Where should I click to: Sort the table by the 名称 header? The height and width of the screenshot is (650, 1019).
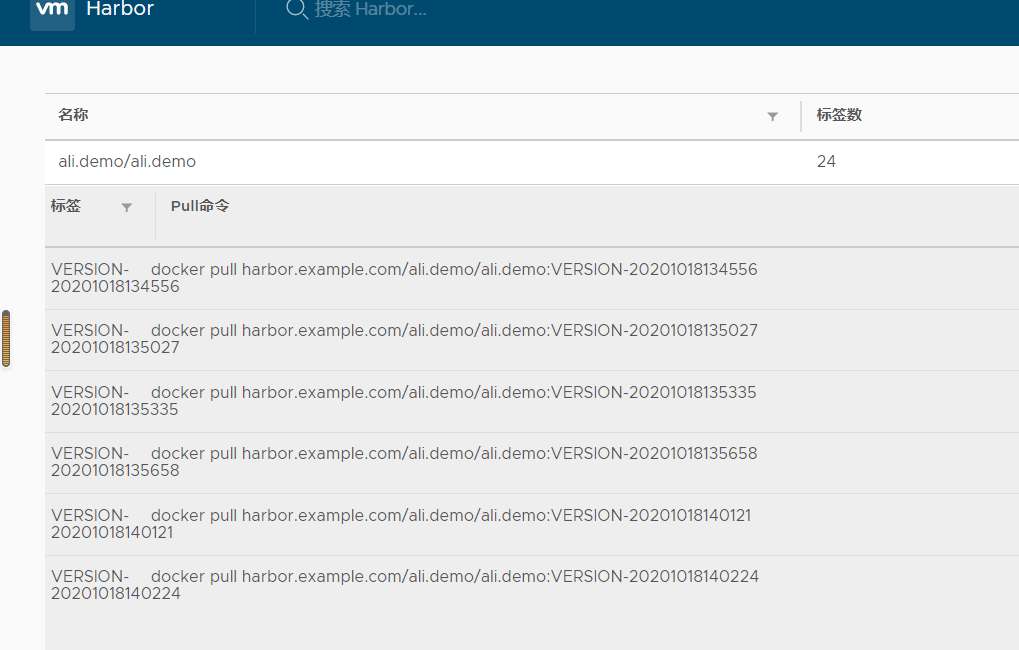[x=72, y=115]
